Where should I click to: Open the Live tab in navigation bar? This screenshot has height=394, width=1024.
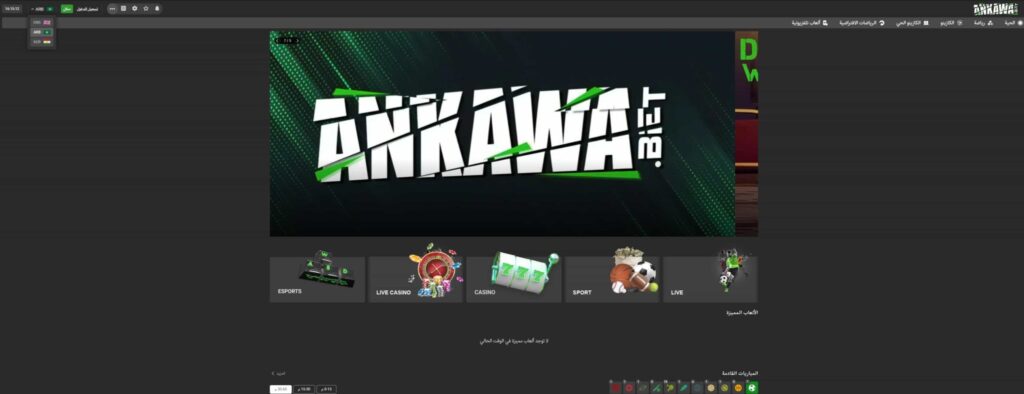click(1013, 23)
